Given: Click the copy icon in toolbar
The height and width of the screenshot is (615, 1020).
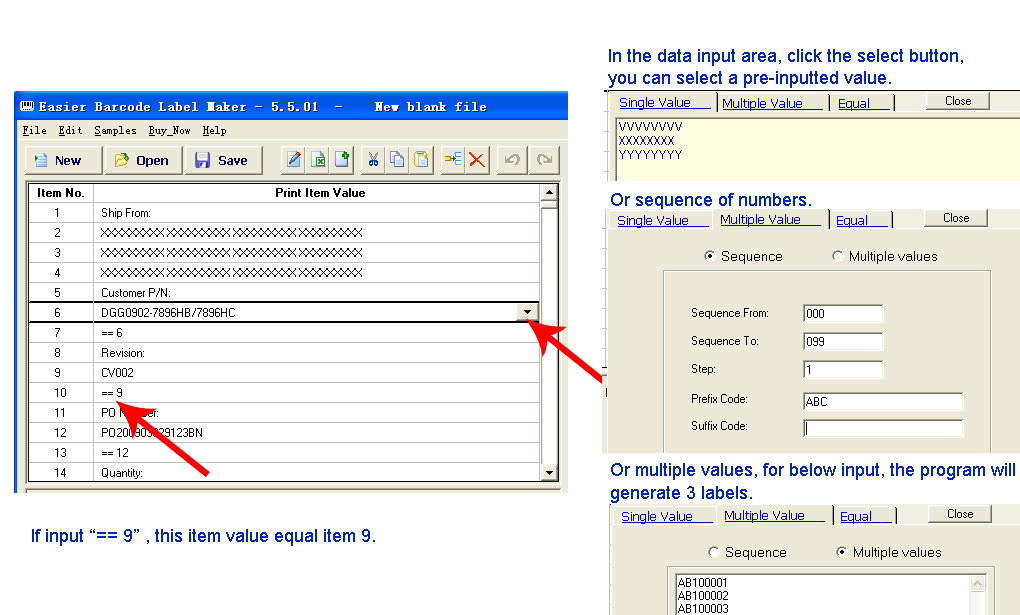Looking at the screenshot, I should coord(397,160).
